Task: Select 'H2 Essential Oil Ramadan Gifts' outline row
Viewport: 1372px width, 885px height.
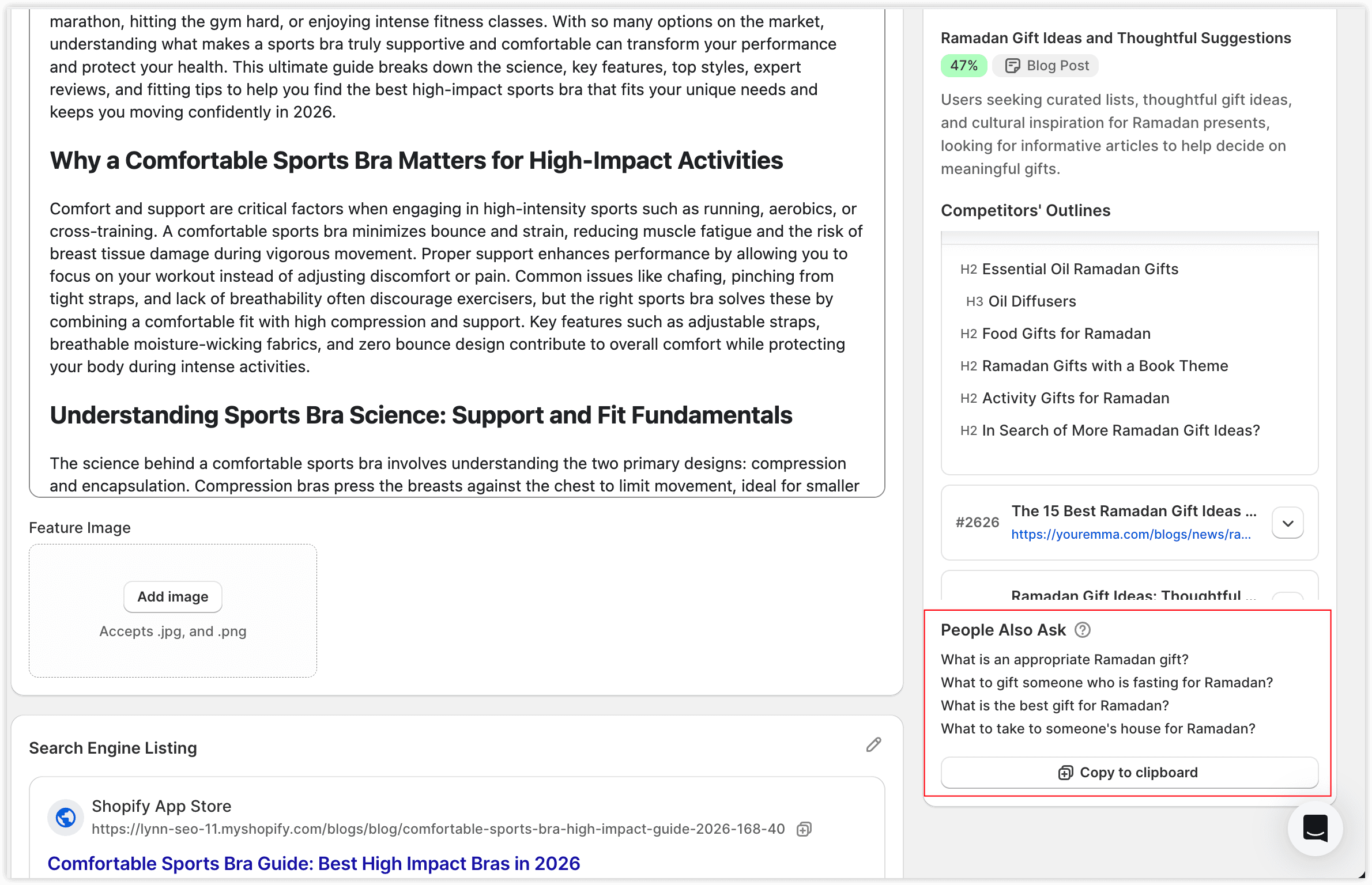Action: tap(1069, 269)
